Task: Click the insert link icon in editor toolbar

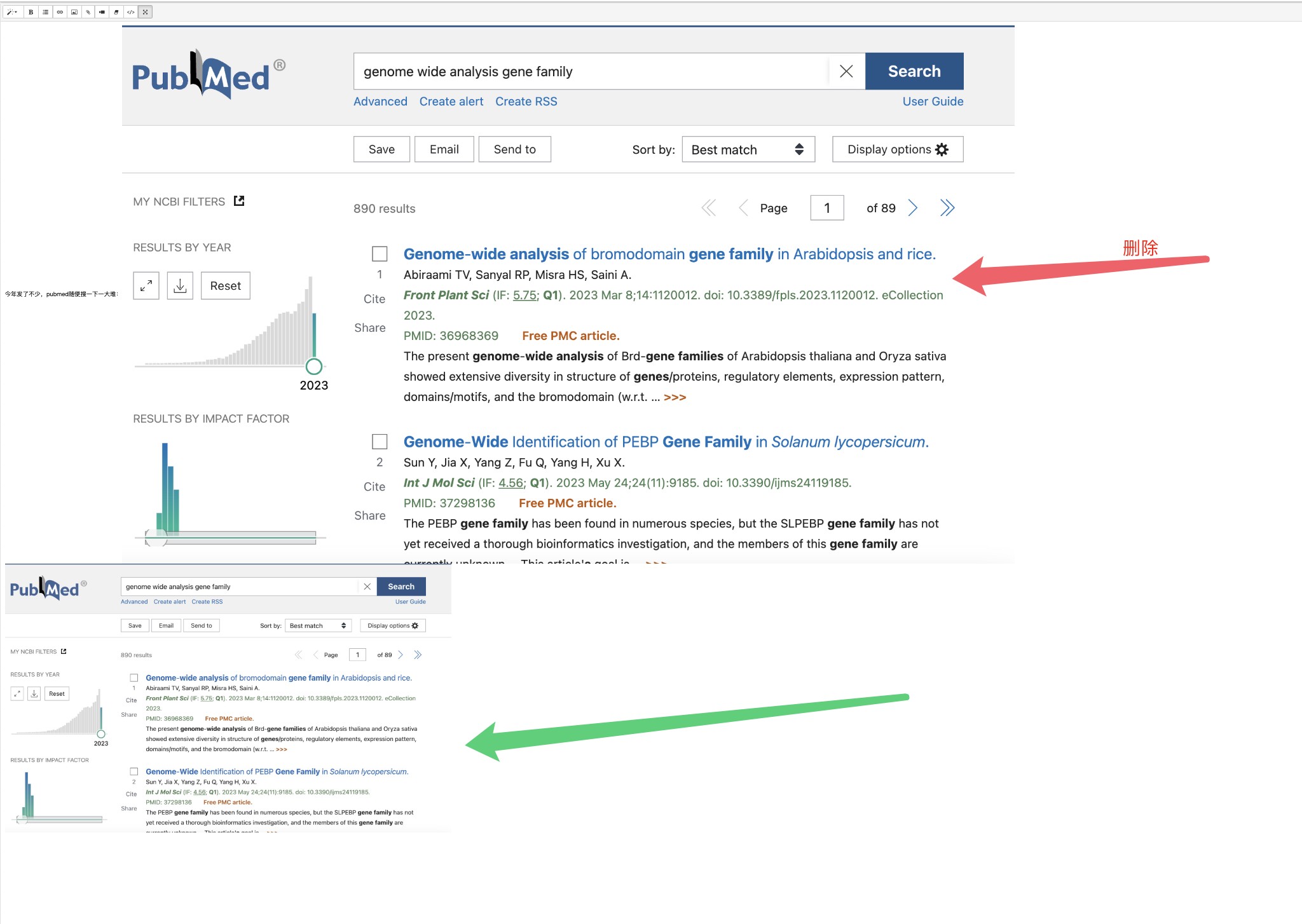Action: click(x=60, y=11)
